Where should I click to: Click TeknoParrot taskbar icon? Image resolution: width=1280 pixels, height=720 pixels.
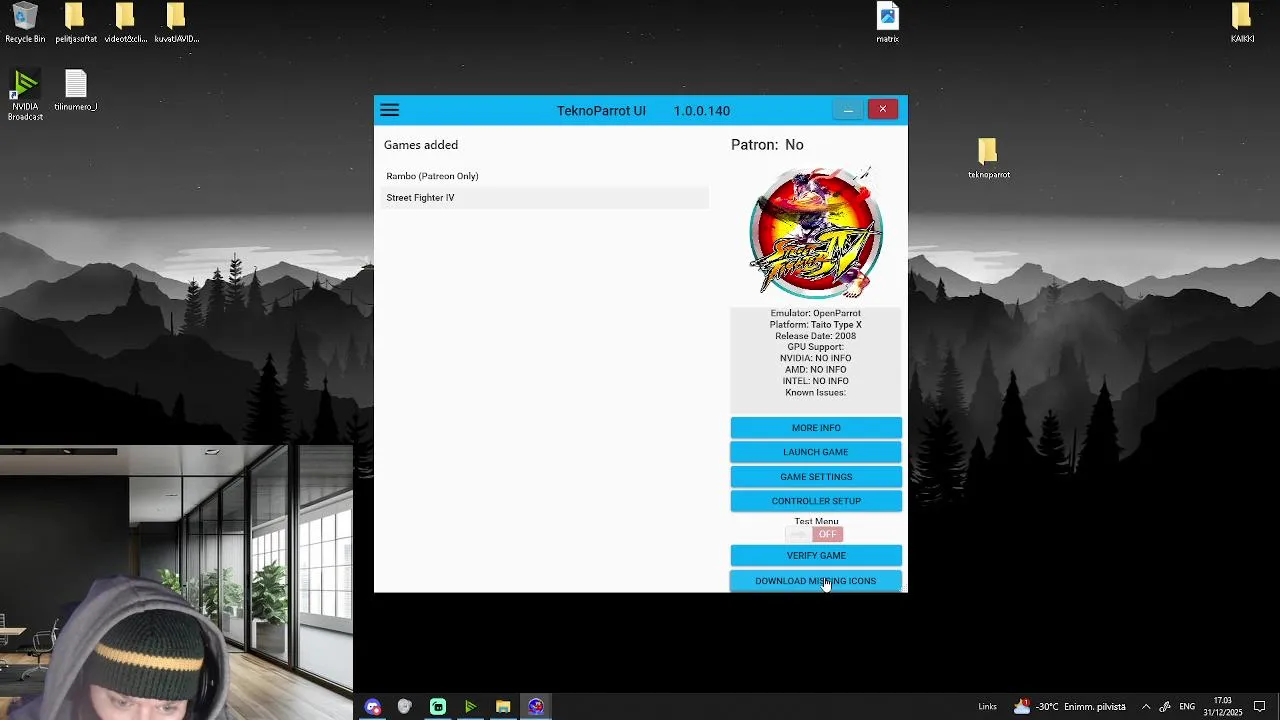(536, 707)
